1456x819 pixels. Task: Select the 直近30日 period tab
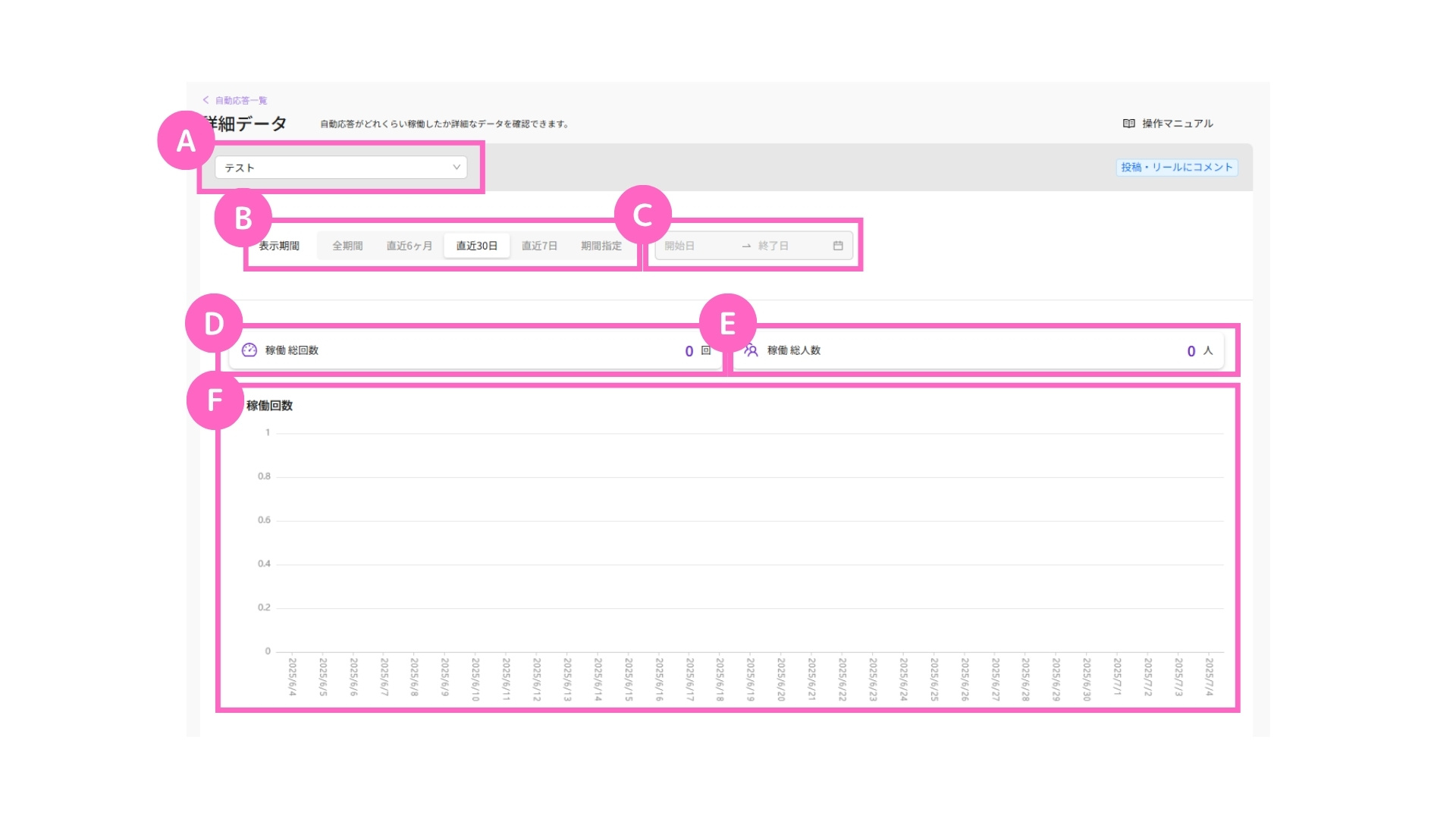pyautogui.click(x=477, y=246)
